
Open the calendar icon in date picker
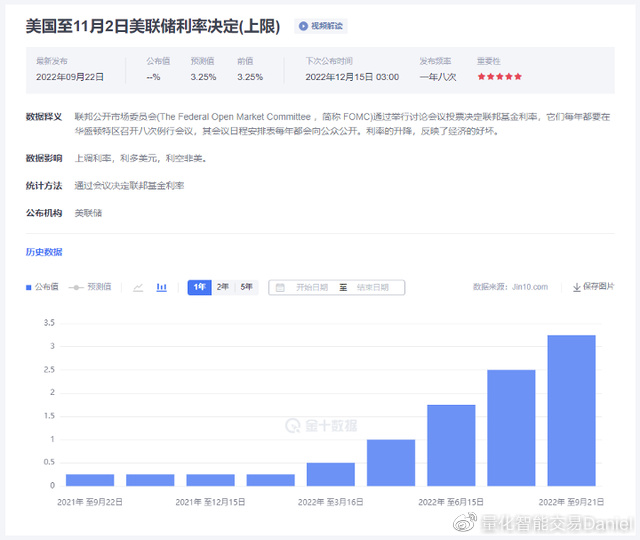(x=280, y=287)
